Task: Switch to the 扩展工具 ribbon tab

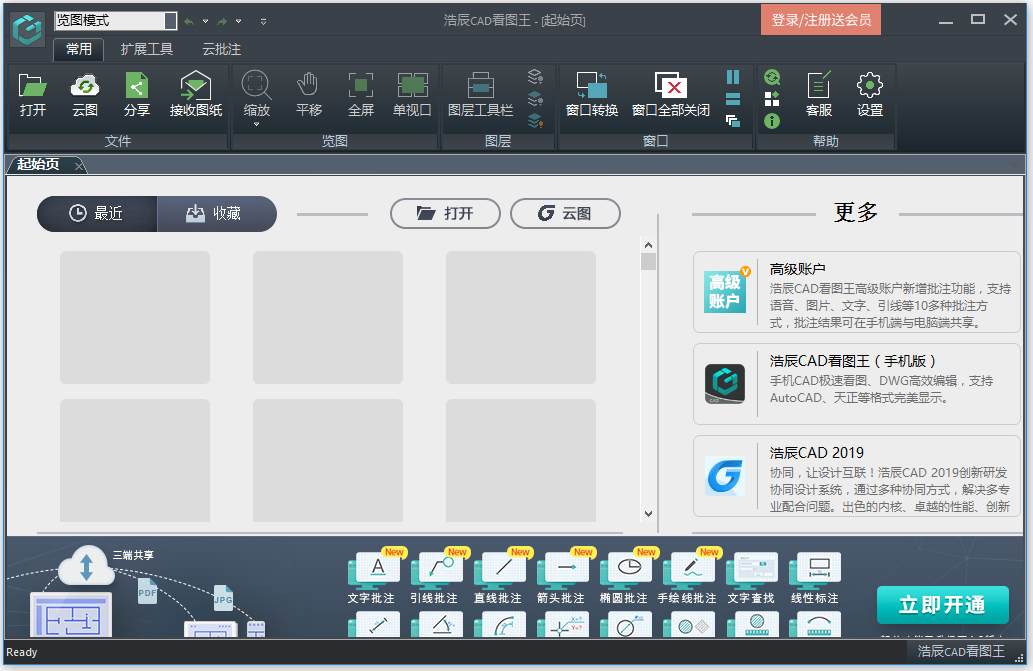Action: [147, 49]
